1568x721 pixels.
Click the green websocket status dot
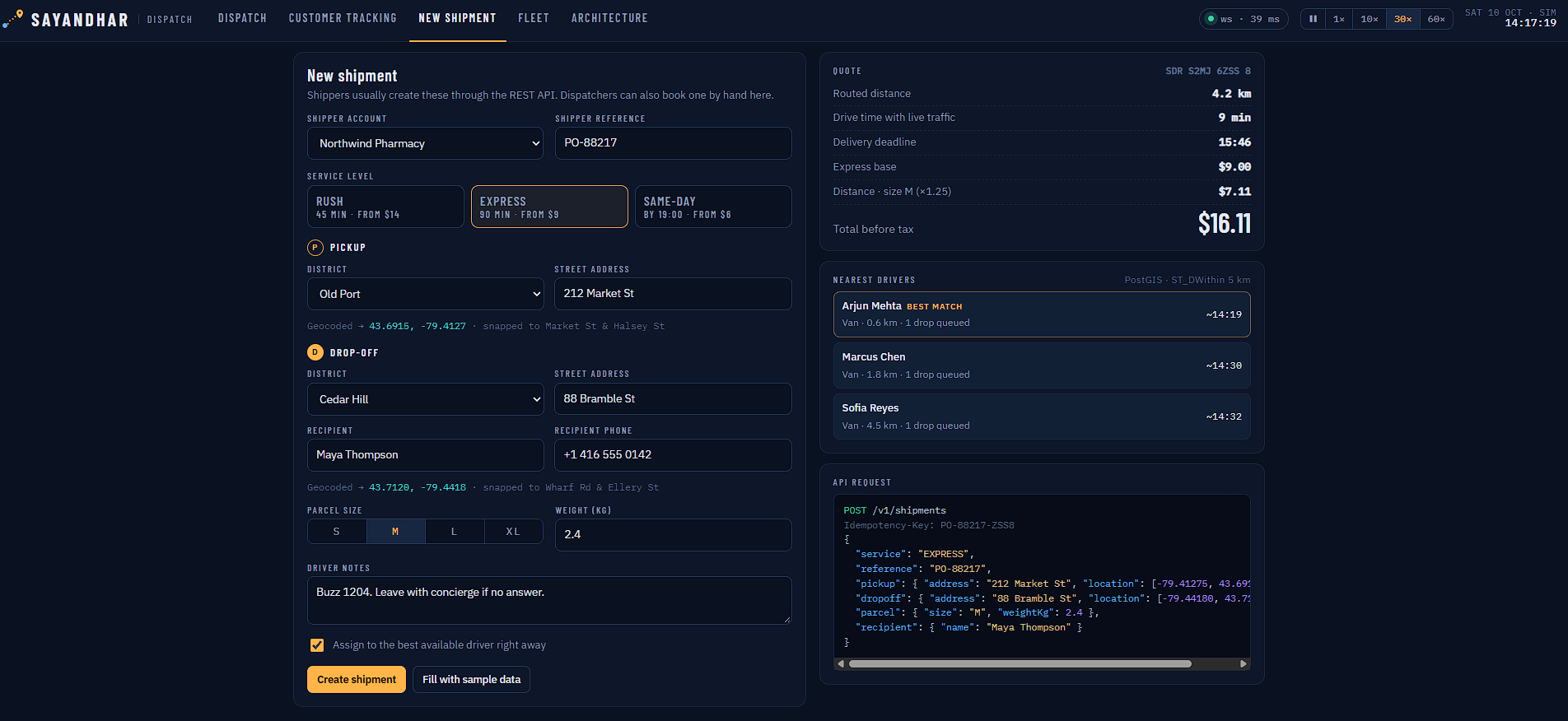[1211, 19]
